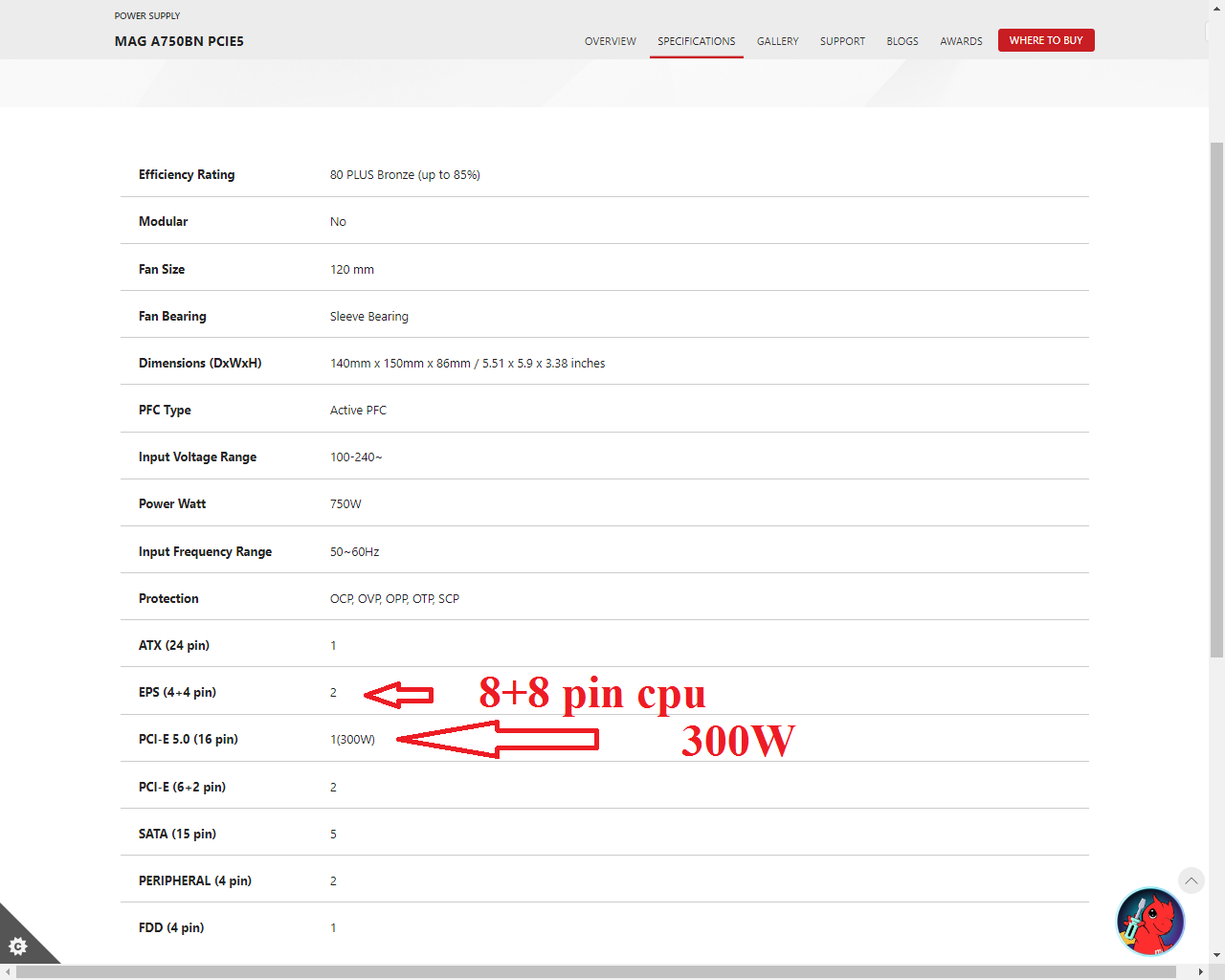Click the horizontal scrollbar left arrow
Screen dimensions: 1225x980
coord(8,972)
